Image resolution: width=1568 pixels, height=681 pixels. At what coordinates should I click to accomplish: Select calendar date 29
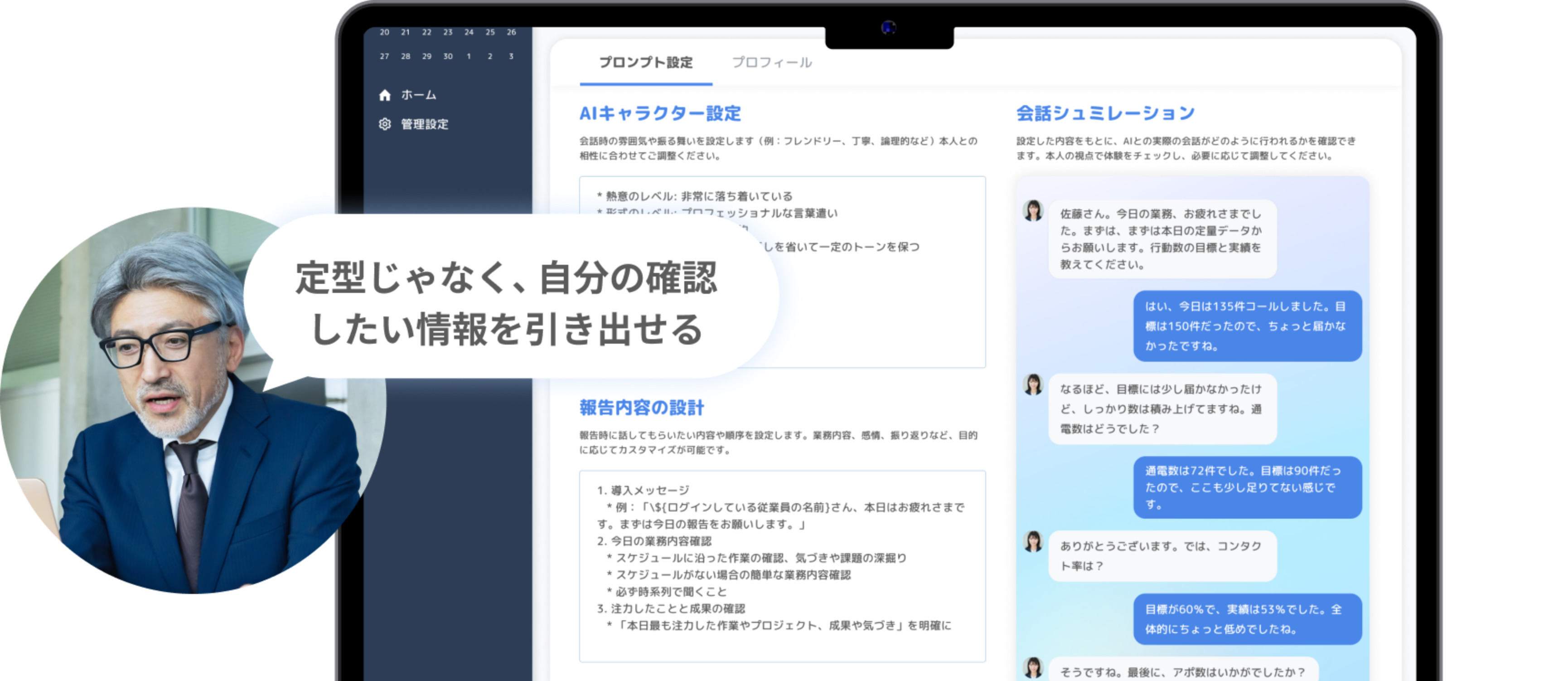click(427, 56)
